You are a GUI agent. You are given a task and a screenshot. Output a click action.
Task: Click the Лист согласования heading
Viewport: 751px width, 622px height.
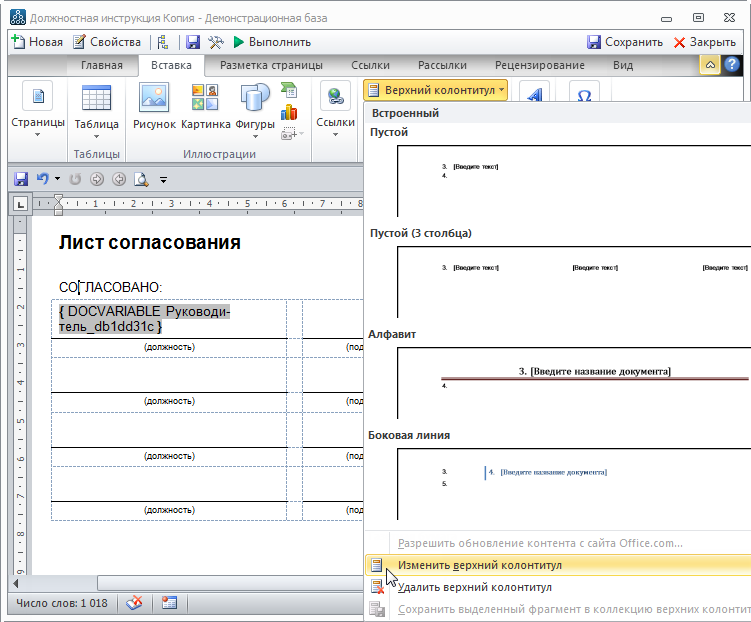149,242
